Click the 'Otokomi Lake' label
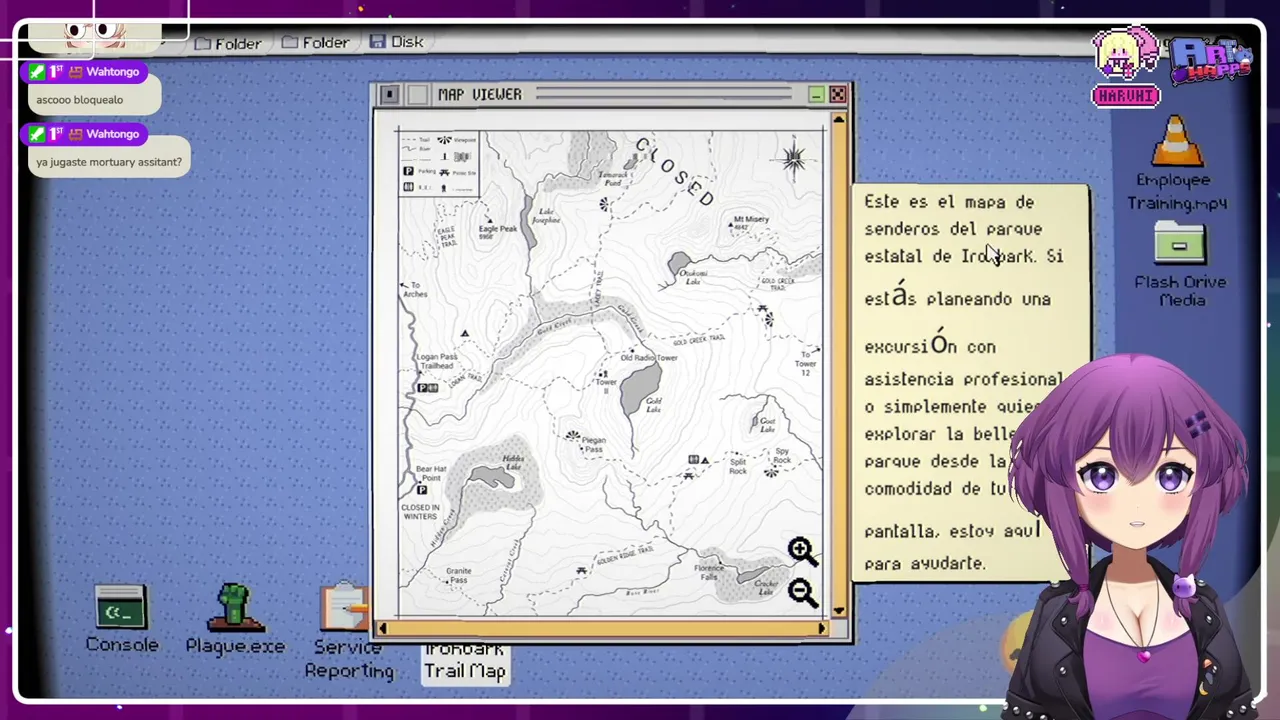Screen dimensions: 1280x720 (693, 277)
